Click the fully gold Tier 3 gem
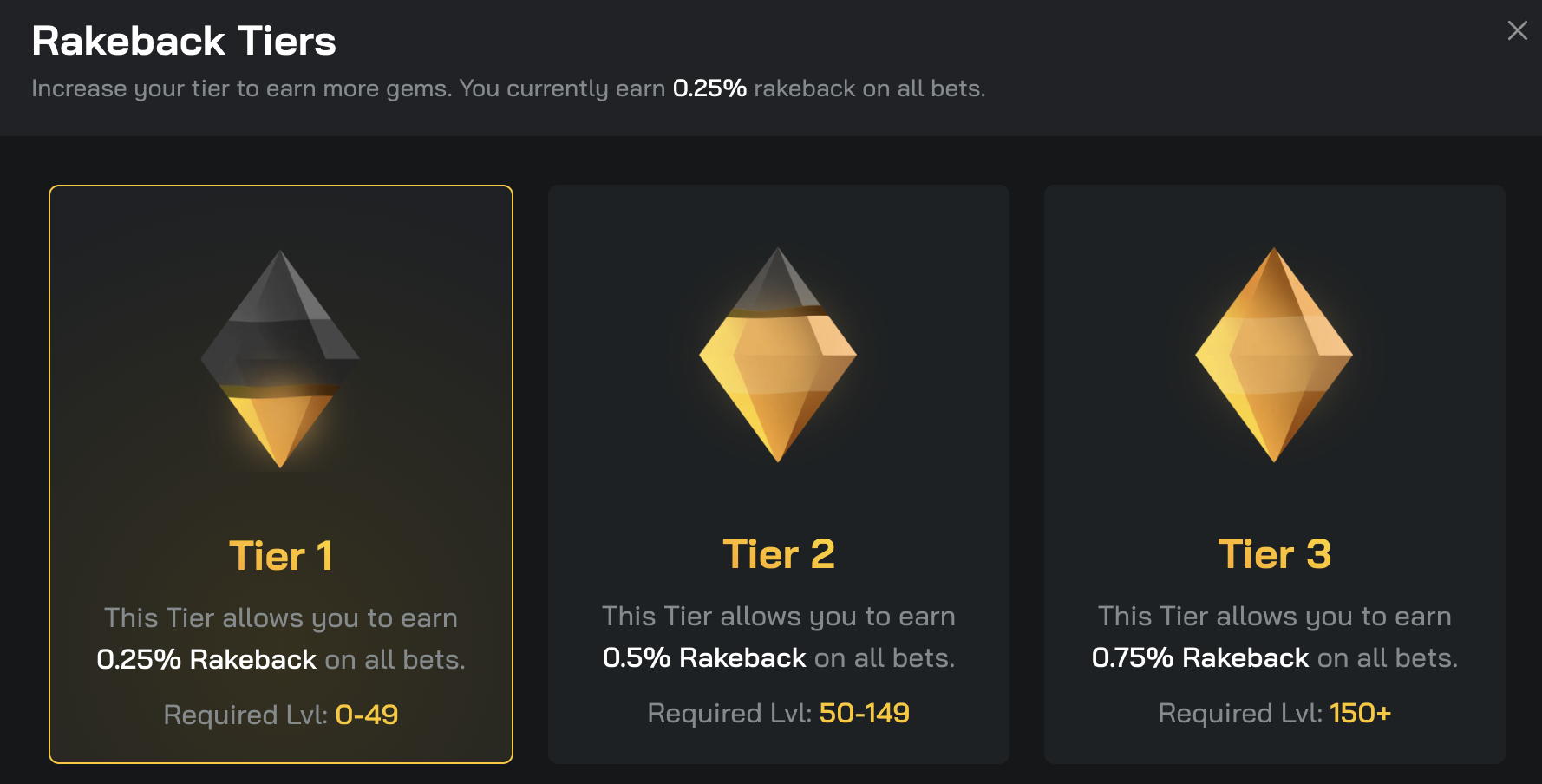This screenshot has height=784, width=1542. point(1274,355)
